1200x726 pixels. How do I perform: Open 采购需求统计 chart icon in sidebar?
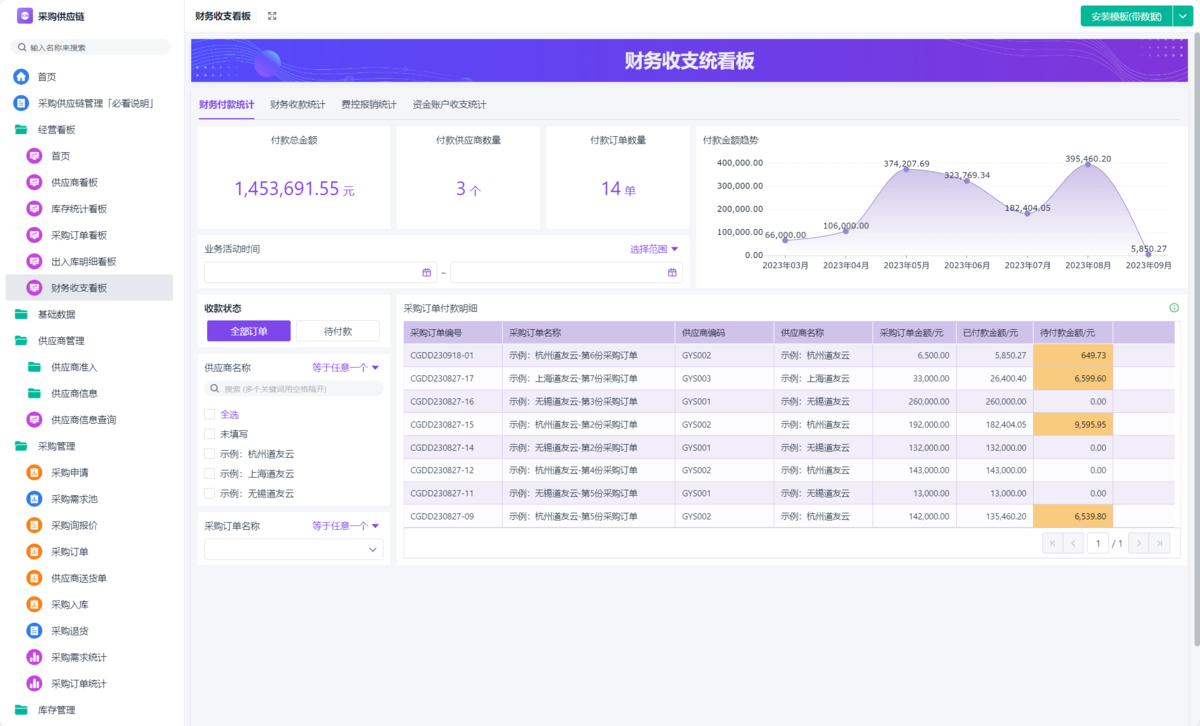coord(34,657)
